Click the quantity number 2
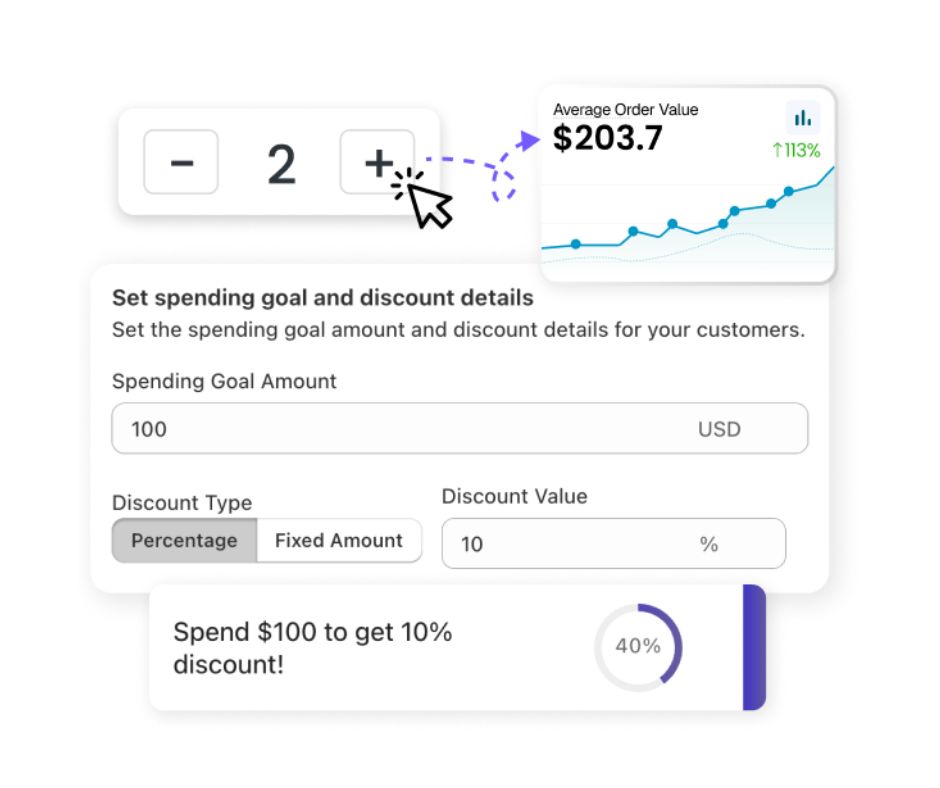Image resolution: width=940 pixels, height=788 pixels. point(281,164)
